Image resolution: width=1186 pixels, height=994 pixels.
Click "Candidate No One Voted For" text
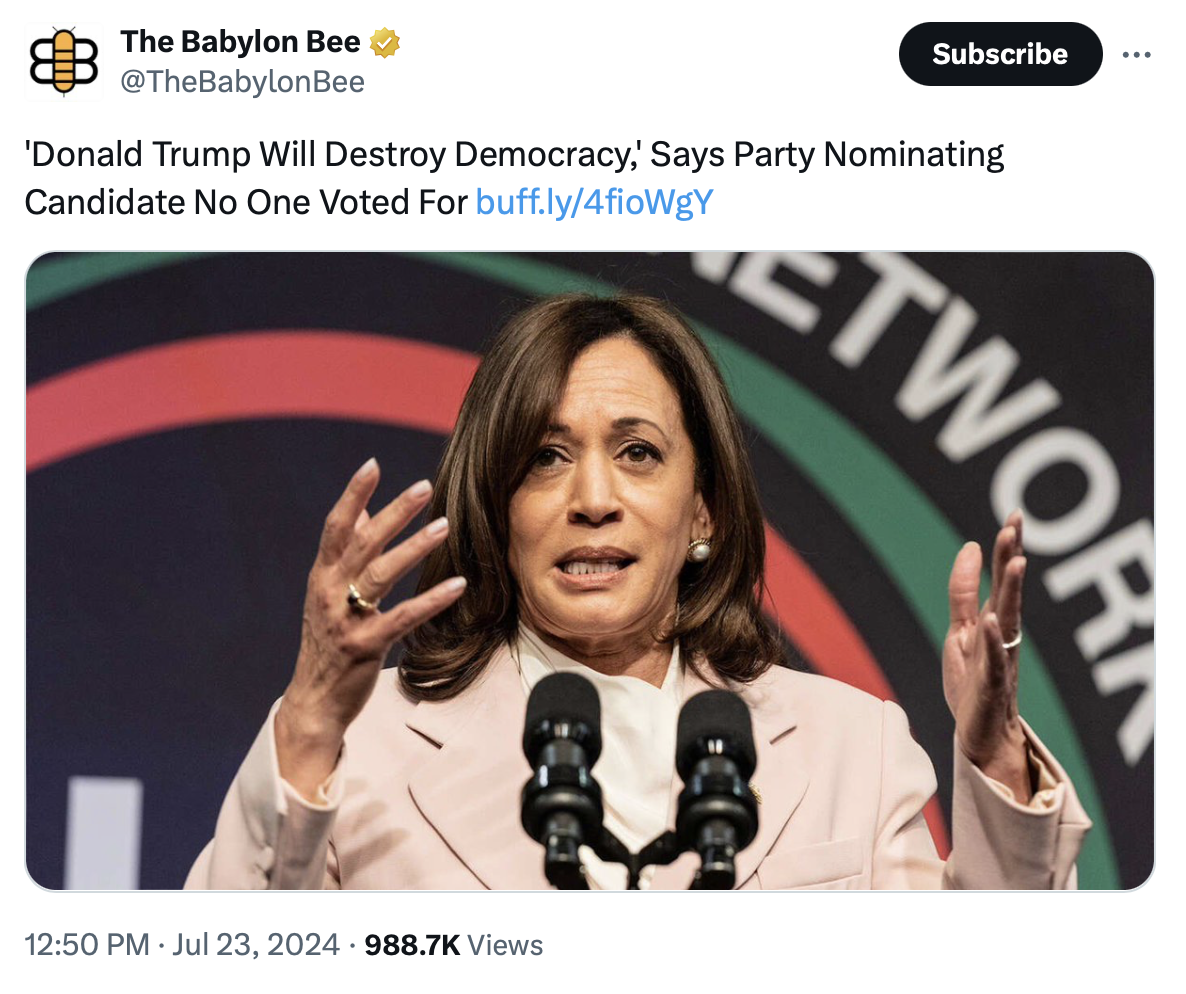coord(246,202)
